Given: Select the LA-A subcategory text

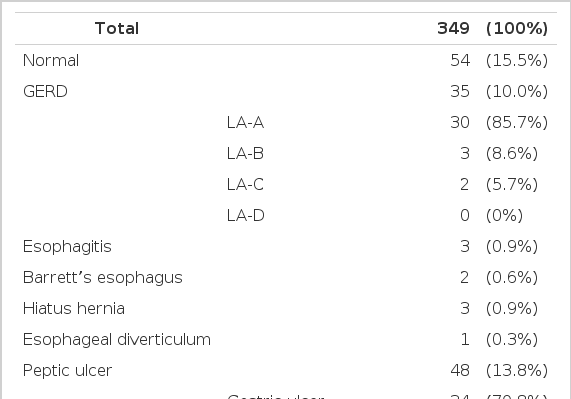Looking at the screenshot, I should pos(245,122).
